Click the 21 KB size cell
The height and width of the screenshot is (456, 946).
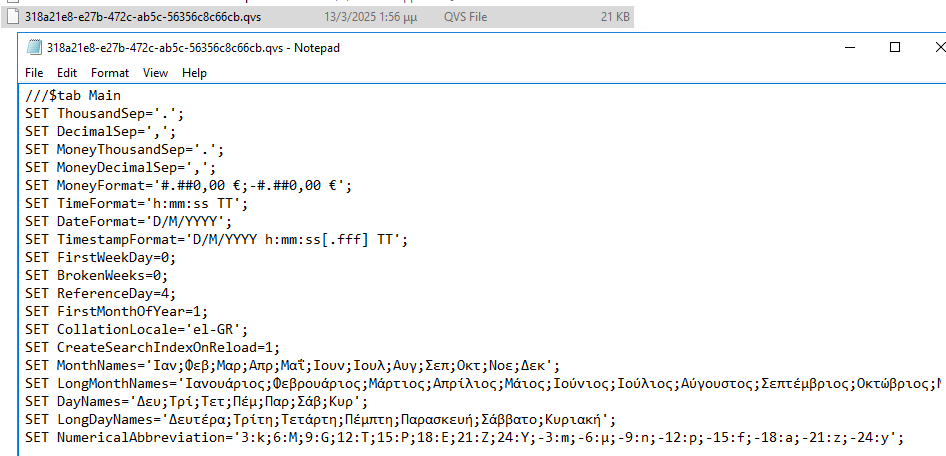click(x=615, y=17)
